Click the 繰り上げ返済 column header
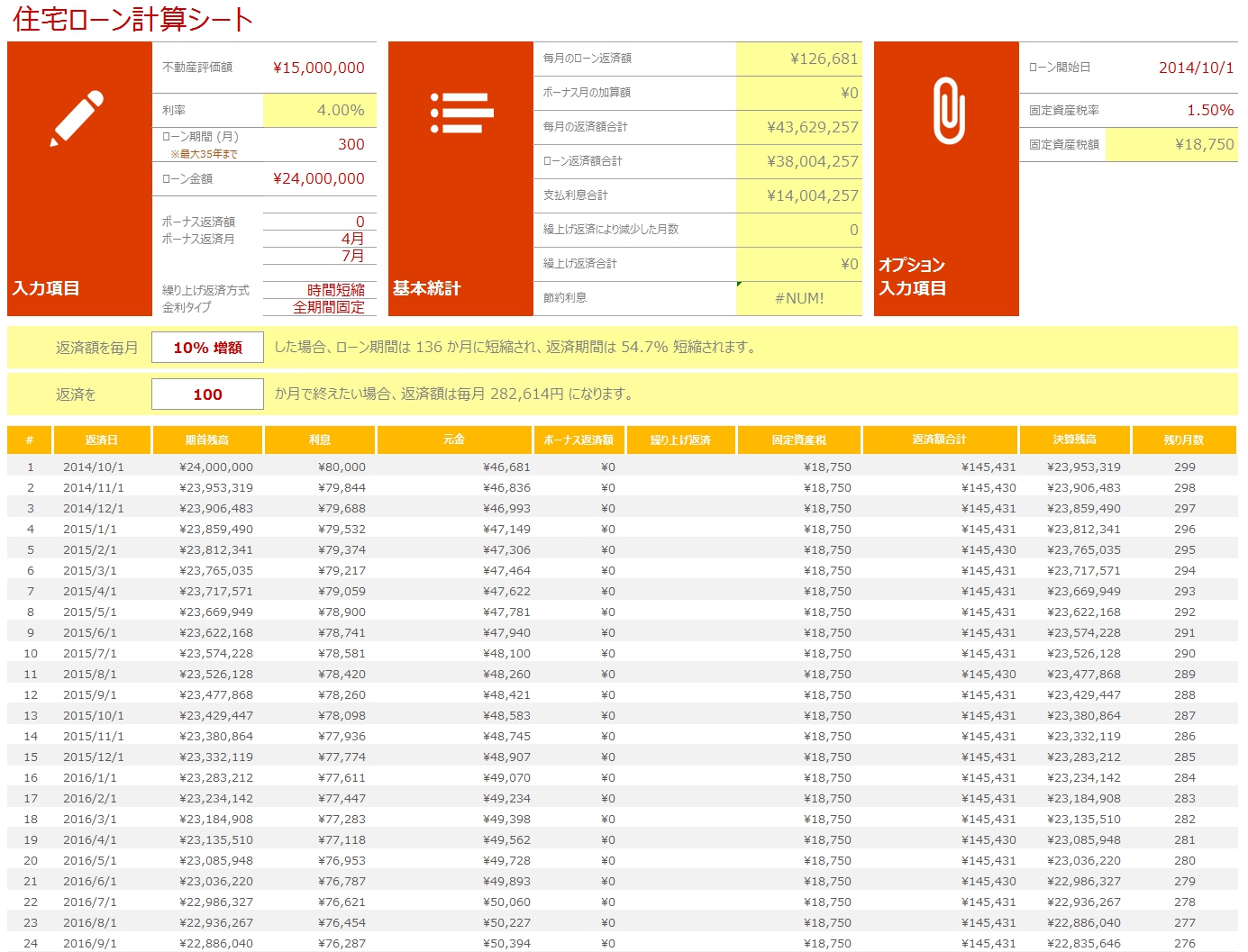1248x952 pixels. (x=680, y=440)
